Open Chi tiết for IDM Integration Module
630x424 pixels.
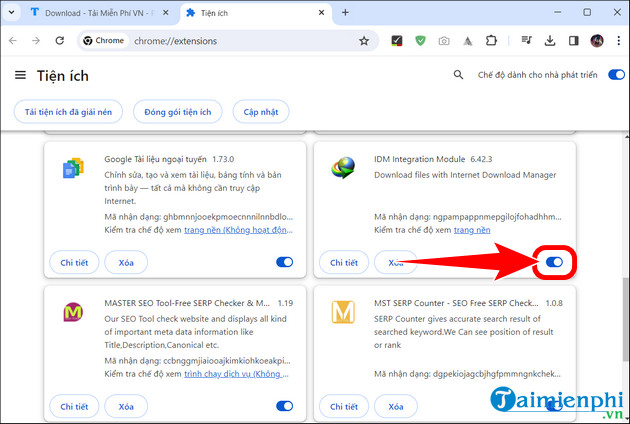pyautogui.click(x=344, y=262)
